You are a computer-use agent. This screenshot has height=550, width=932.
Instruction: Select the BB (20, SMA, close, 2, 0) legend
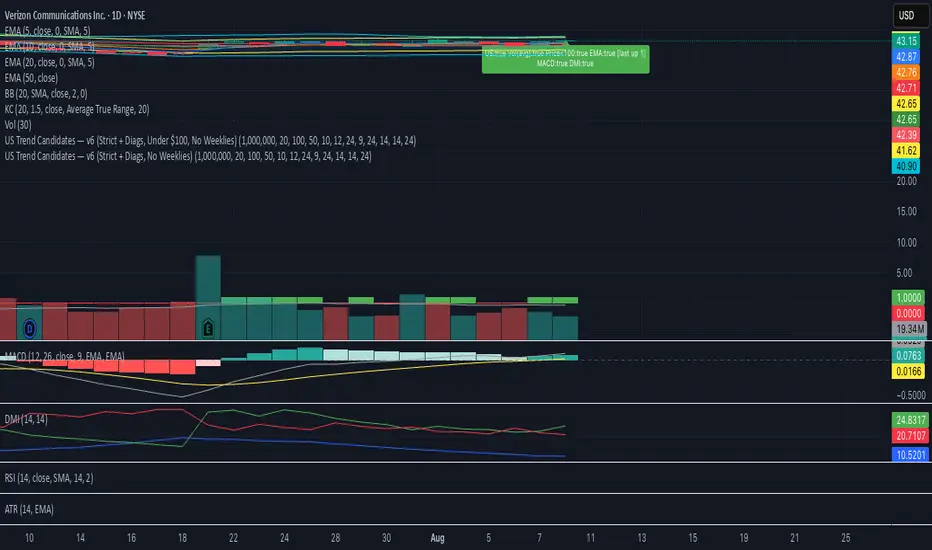46,93
